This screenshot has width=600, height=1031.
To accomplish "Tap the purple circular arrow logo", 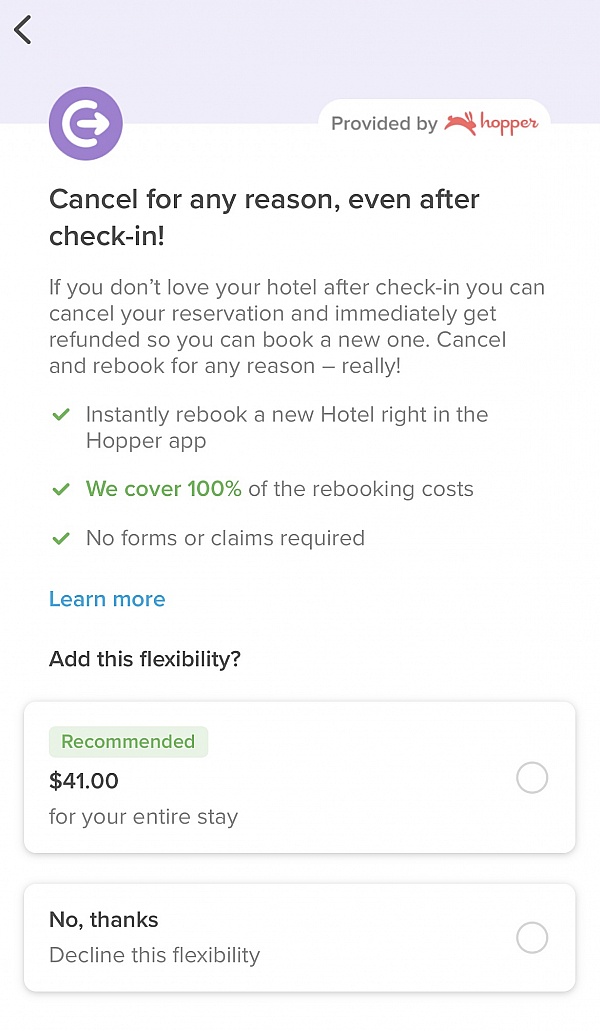I will click(85, 122).
